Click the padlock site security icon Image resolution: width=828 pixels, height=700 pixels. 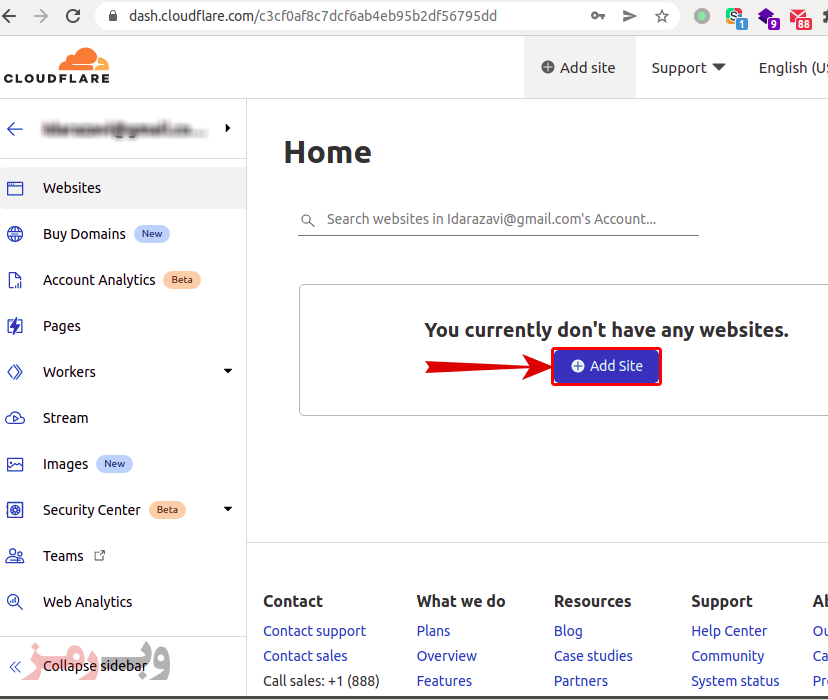coord(112,16)
